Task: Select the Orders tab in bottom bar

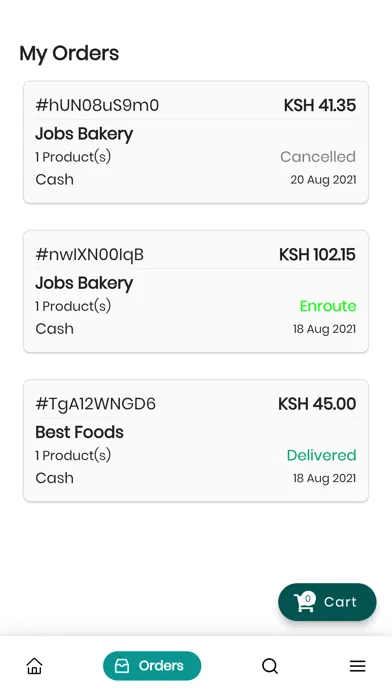Action: 152,666
